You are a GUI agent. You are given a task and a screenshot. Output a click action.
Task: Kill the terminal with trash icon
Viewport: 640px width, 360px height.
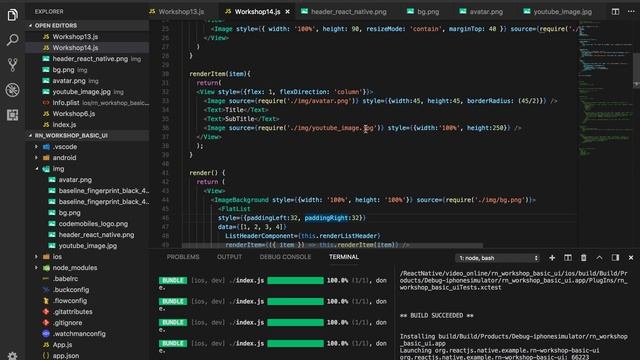pos(584,258)
